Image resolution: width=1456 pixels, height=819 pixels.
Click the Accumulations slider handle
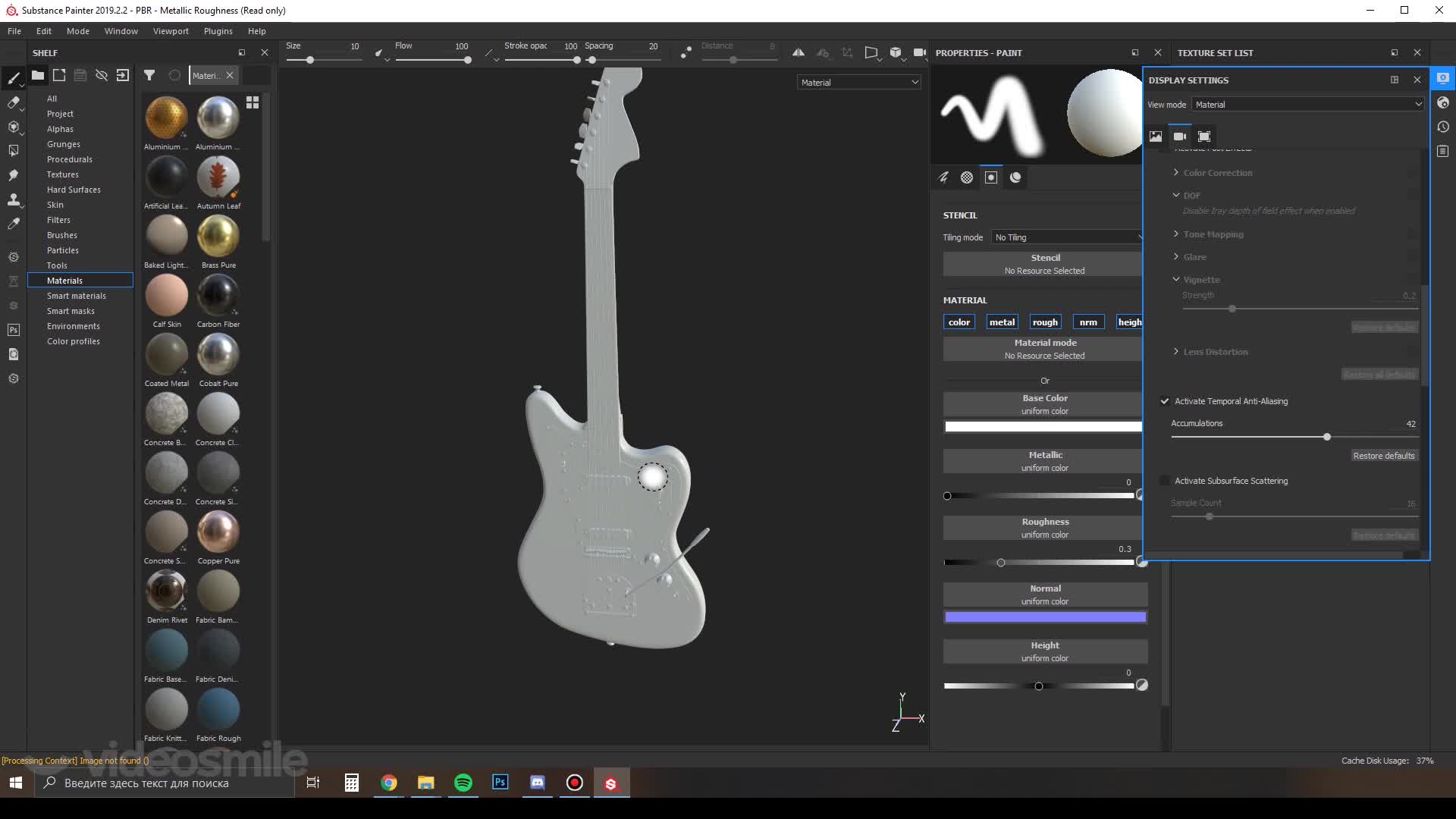[1327, 437]
